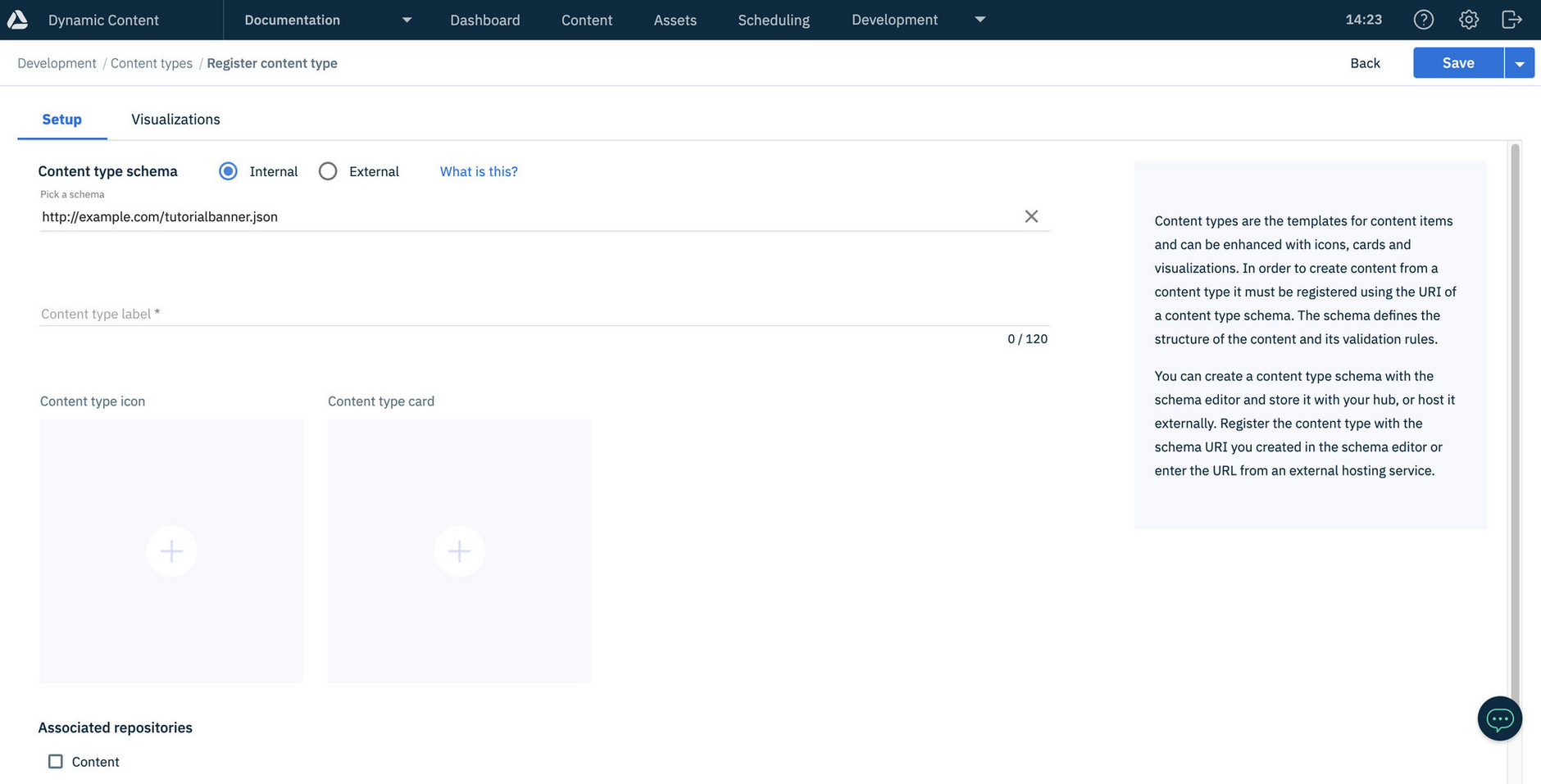Click the Amplience logo icon
This screenshot has height=784, width=1541.
17,20
